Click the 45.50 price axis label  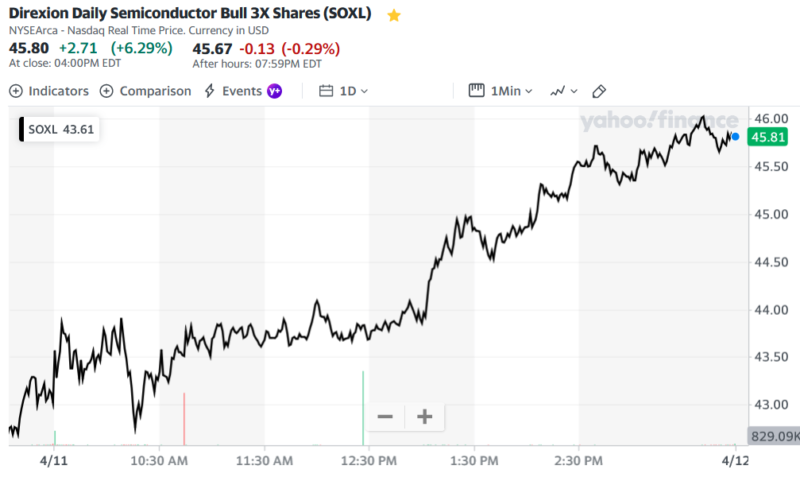(x=771, y=167)
